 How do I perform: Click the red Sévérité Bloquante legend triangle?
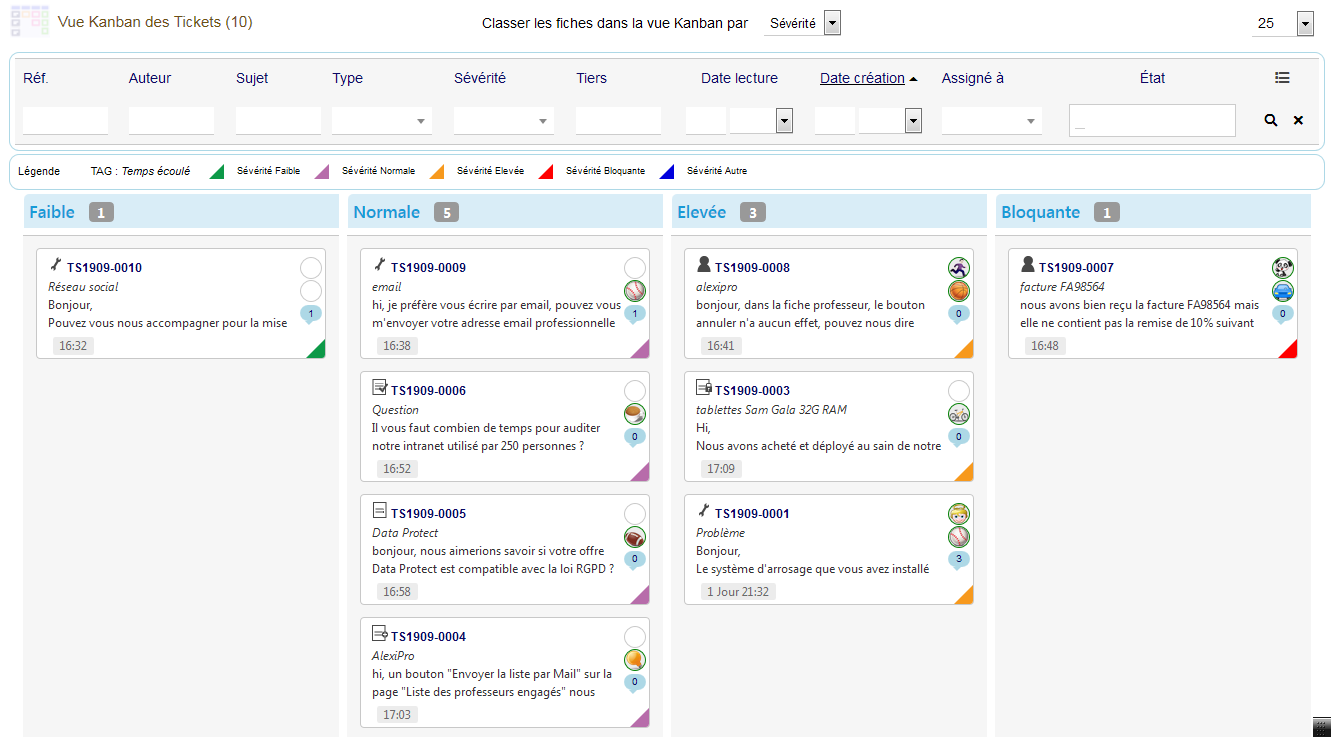pos(546,171)
